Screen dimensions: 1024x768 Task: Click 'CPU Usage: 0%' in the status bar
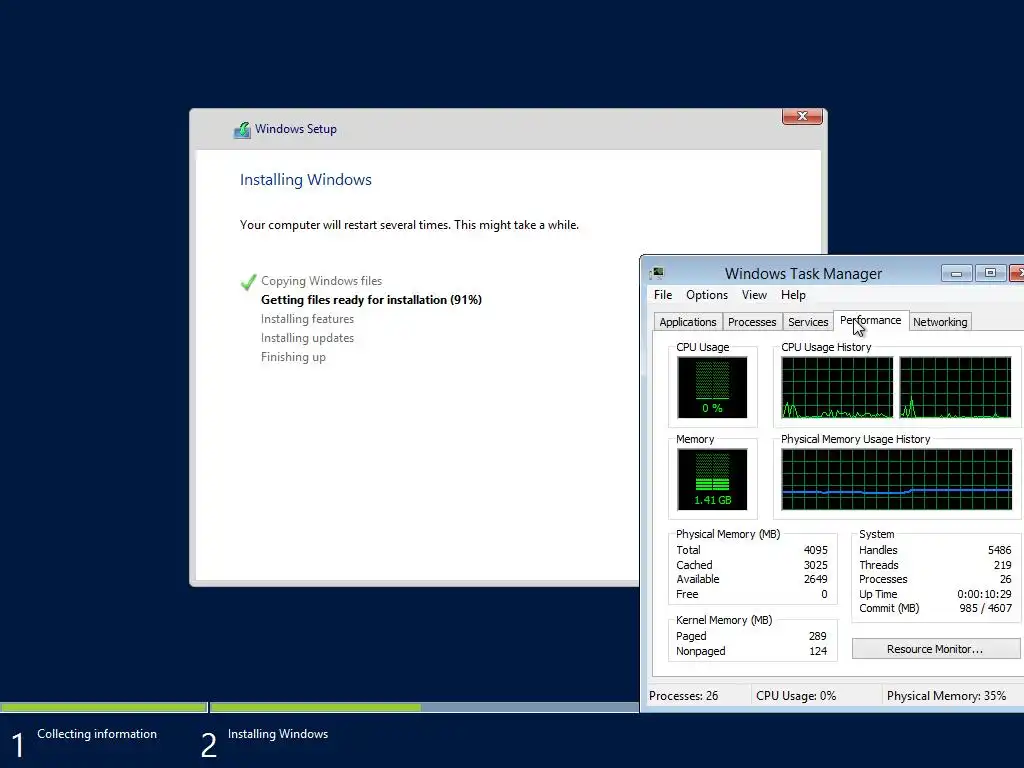click(795, 696)
